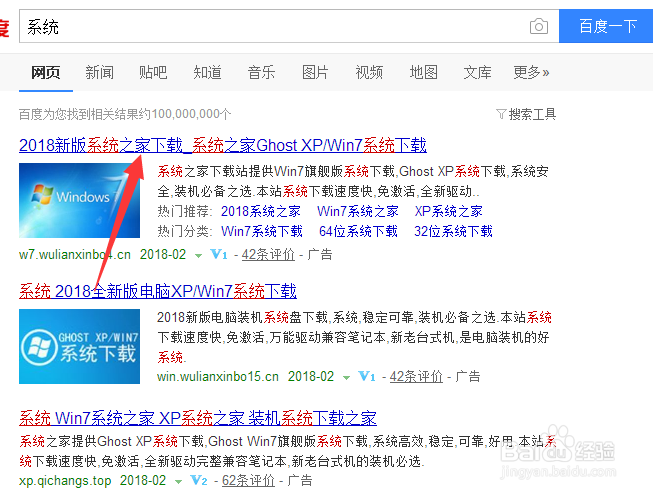
Task: Switch to the 新闻 tab
Action: 100,72
